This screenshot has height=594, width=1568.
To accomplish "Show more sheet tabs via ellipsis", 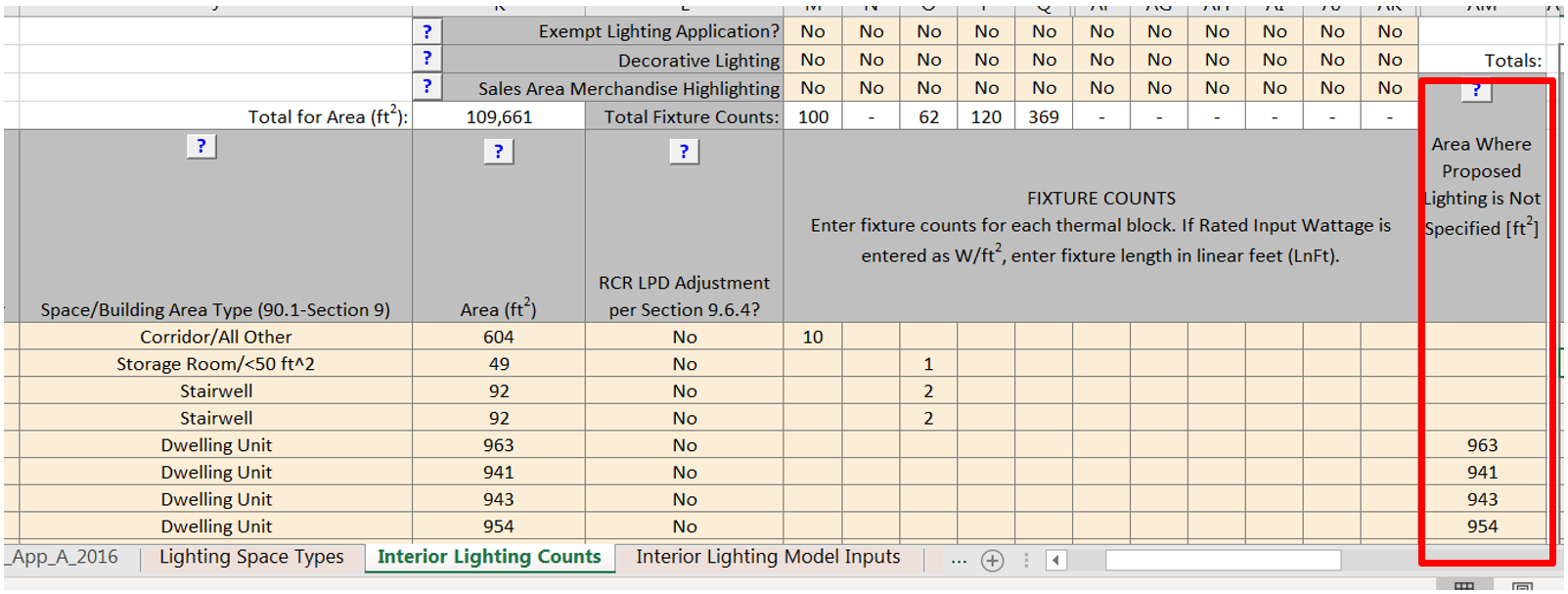I will [959, 561].
